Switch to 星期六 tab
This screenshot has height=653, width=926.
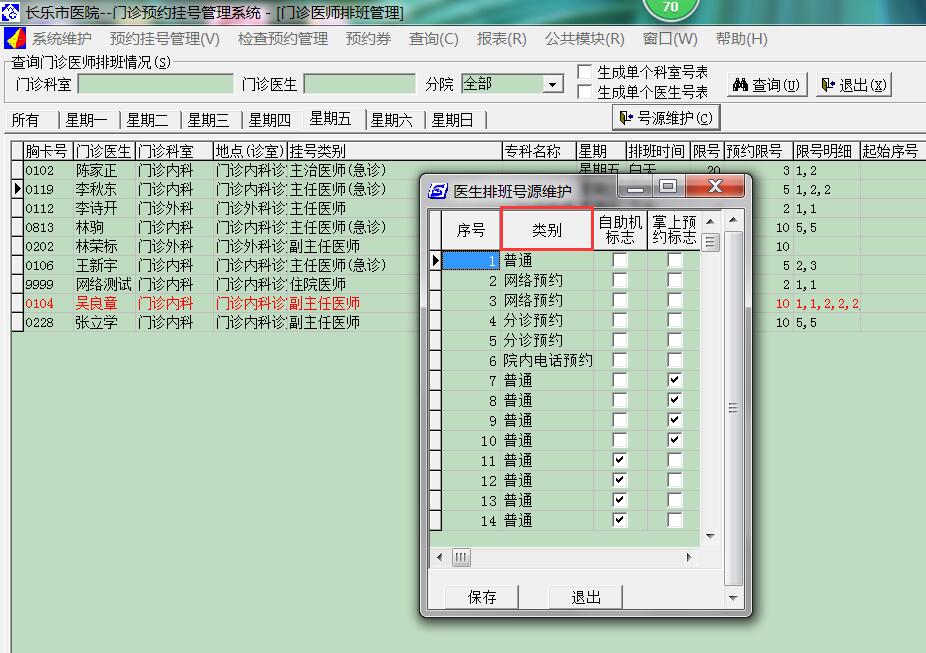point(392,120)
